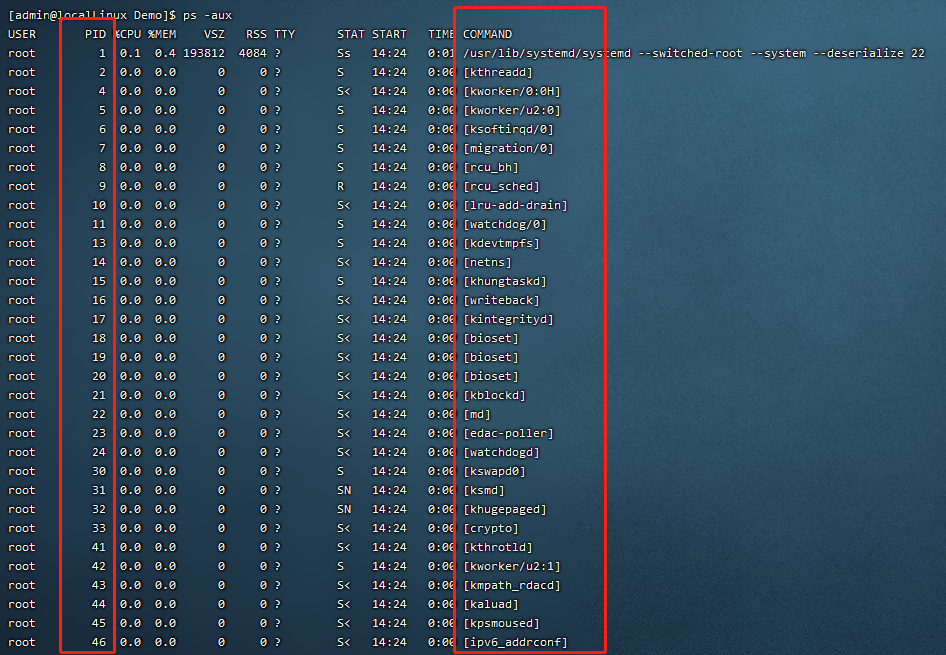Click the VSZ column header

tap(213, 33)
